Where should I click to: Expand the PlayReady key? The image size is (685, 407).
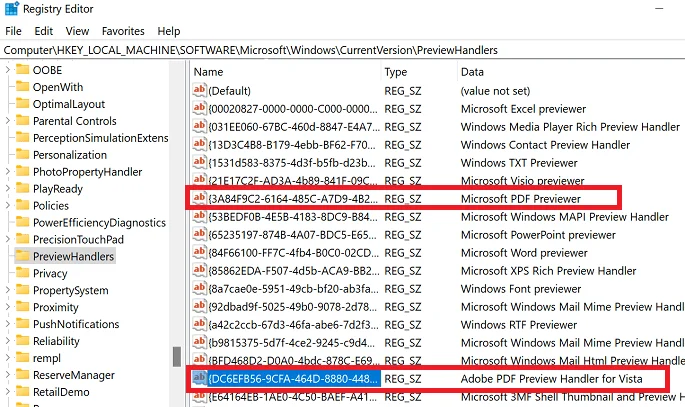coord(7,189)
